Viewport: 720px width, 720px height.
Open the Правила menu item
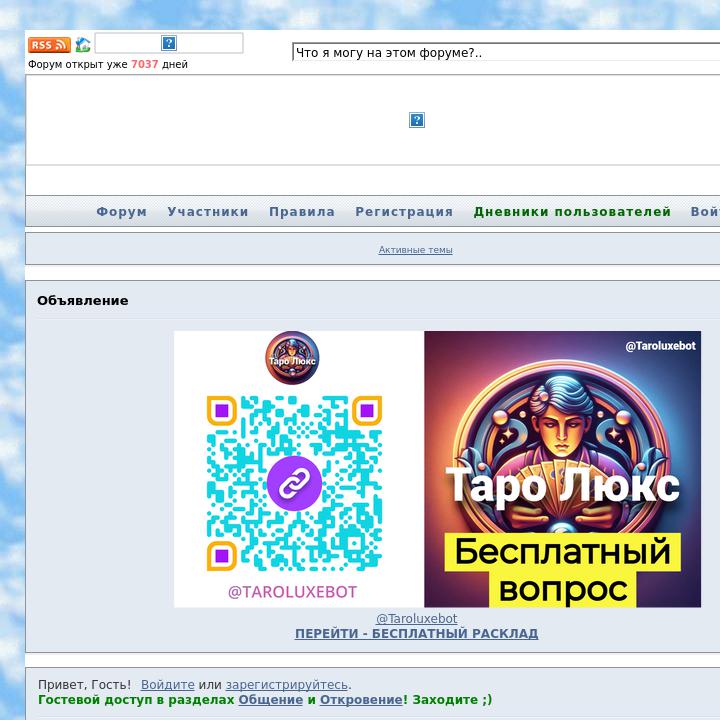(302, 212)
